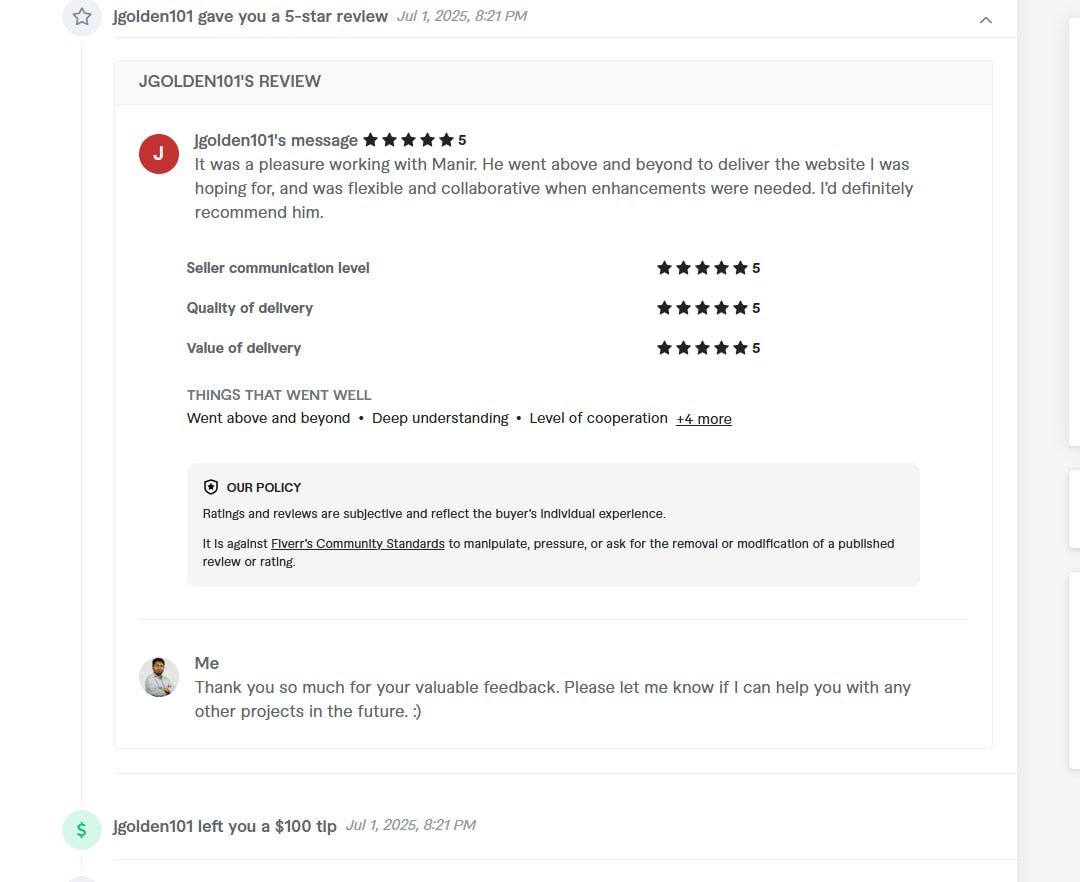Click the green dollar tip icon
1080x882 pixels.
82,830
